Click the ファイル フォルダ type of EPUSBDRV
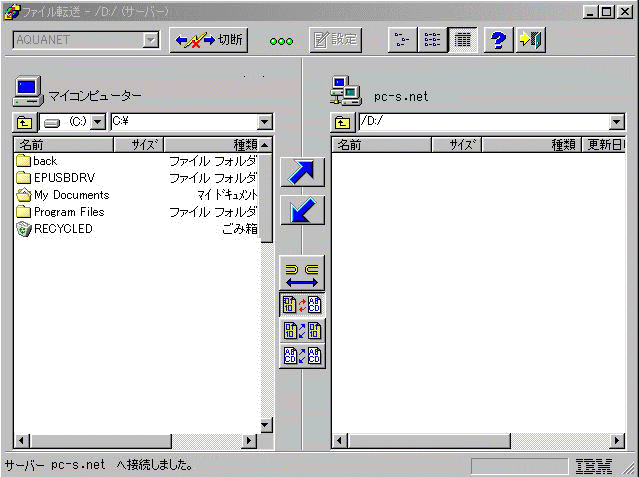The image size is (639, 477). click(x=213, y=178)
